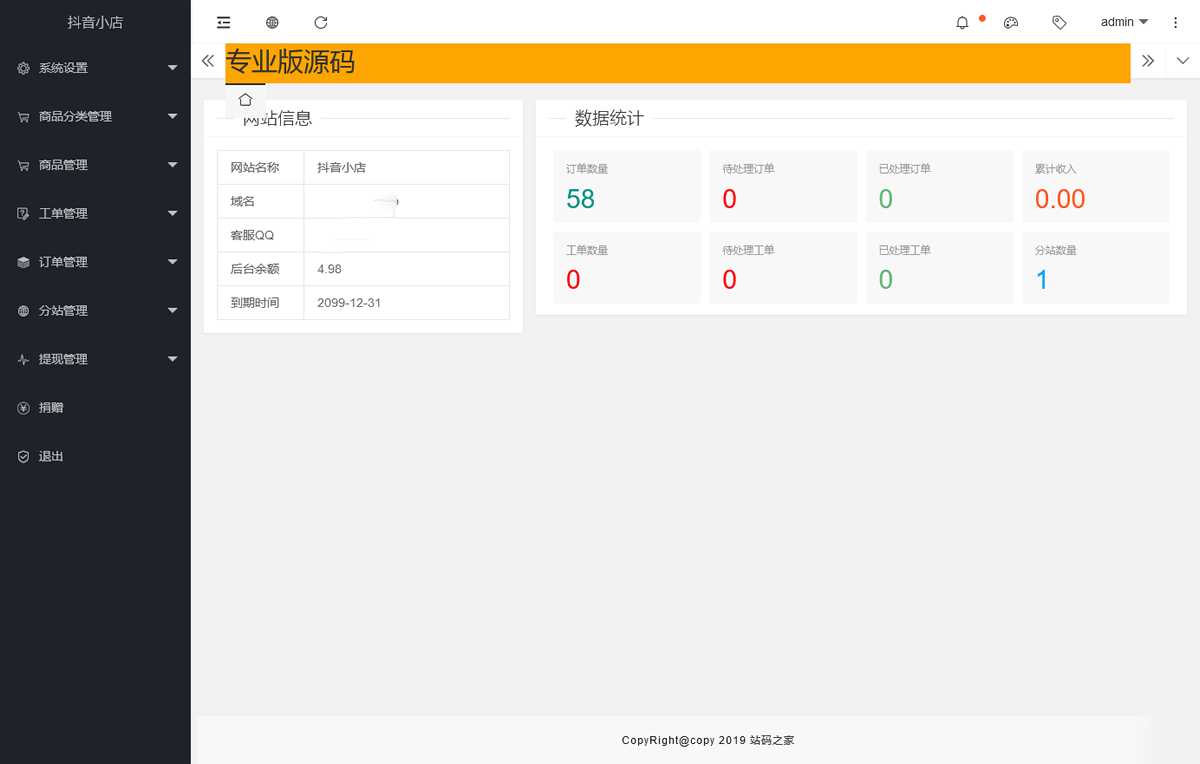Expand 商品分类管理 sidebar menu

[x=95, y=117]
